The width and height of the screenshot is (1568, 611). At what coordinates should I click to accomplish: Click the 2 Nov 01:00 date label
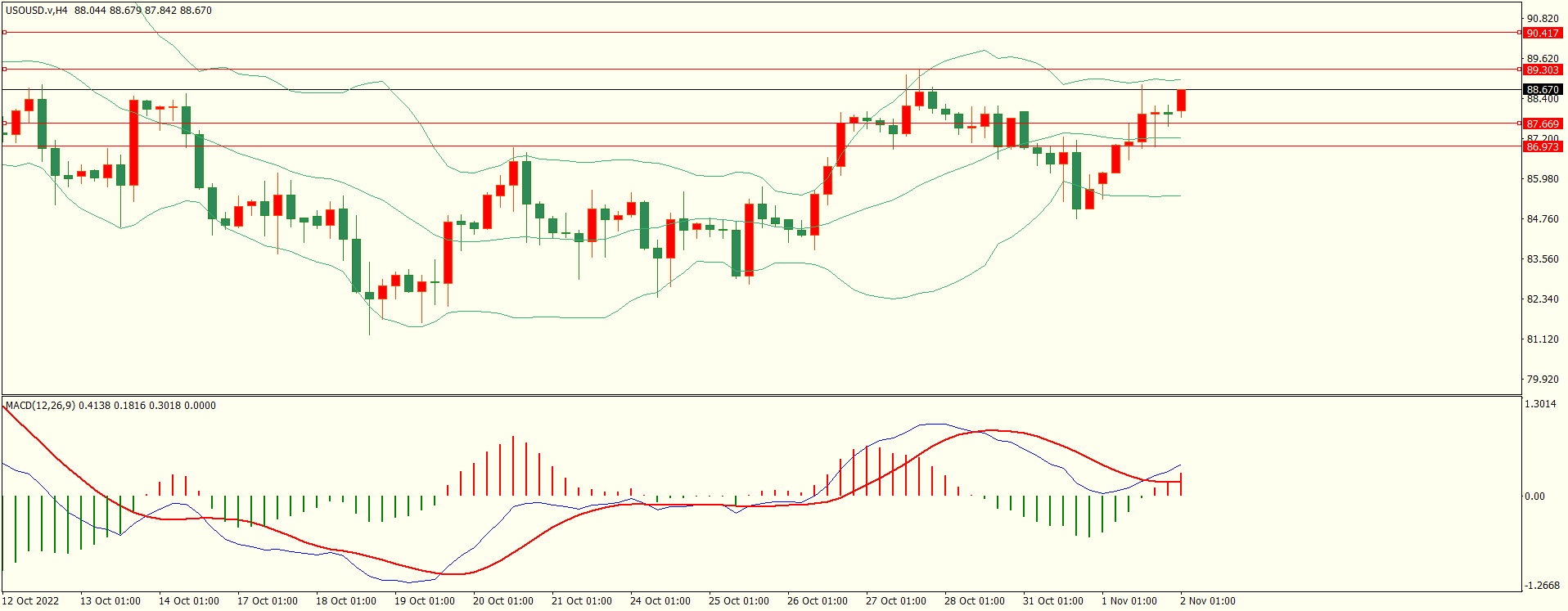point(1208,601)
